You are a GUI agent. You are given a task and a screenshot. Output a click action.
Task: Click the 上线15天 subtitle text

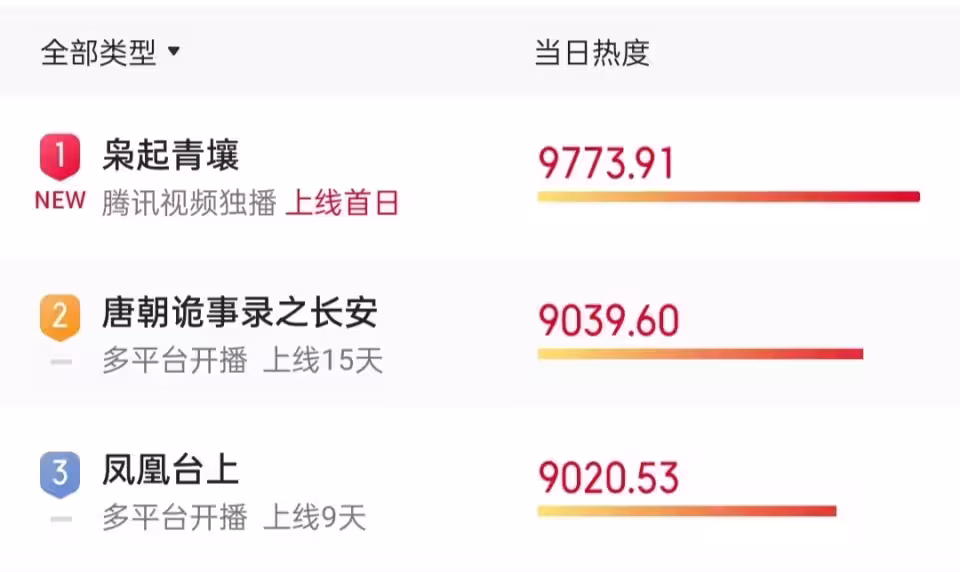pyautogui.click(x=323, y=361)
